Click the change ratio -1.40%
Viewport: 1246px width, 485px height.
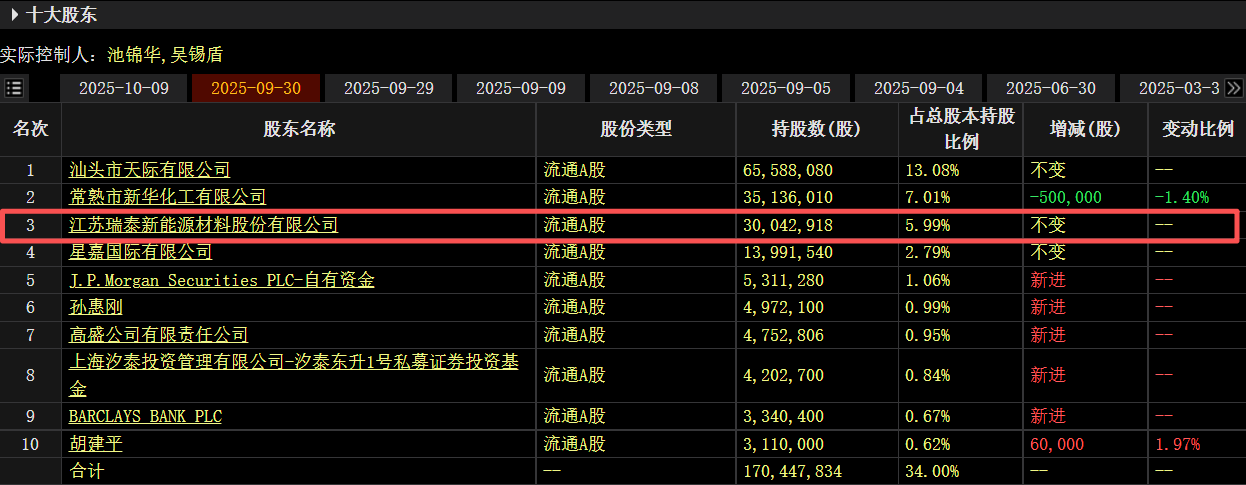coord(1182,197)
